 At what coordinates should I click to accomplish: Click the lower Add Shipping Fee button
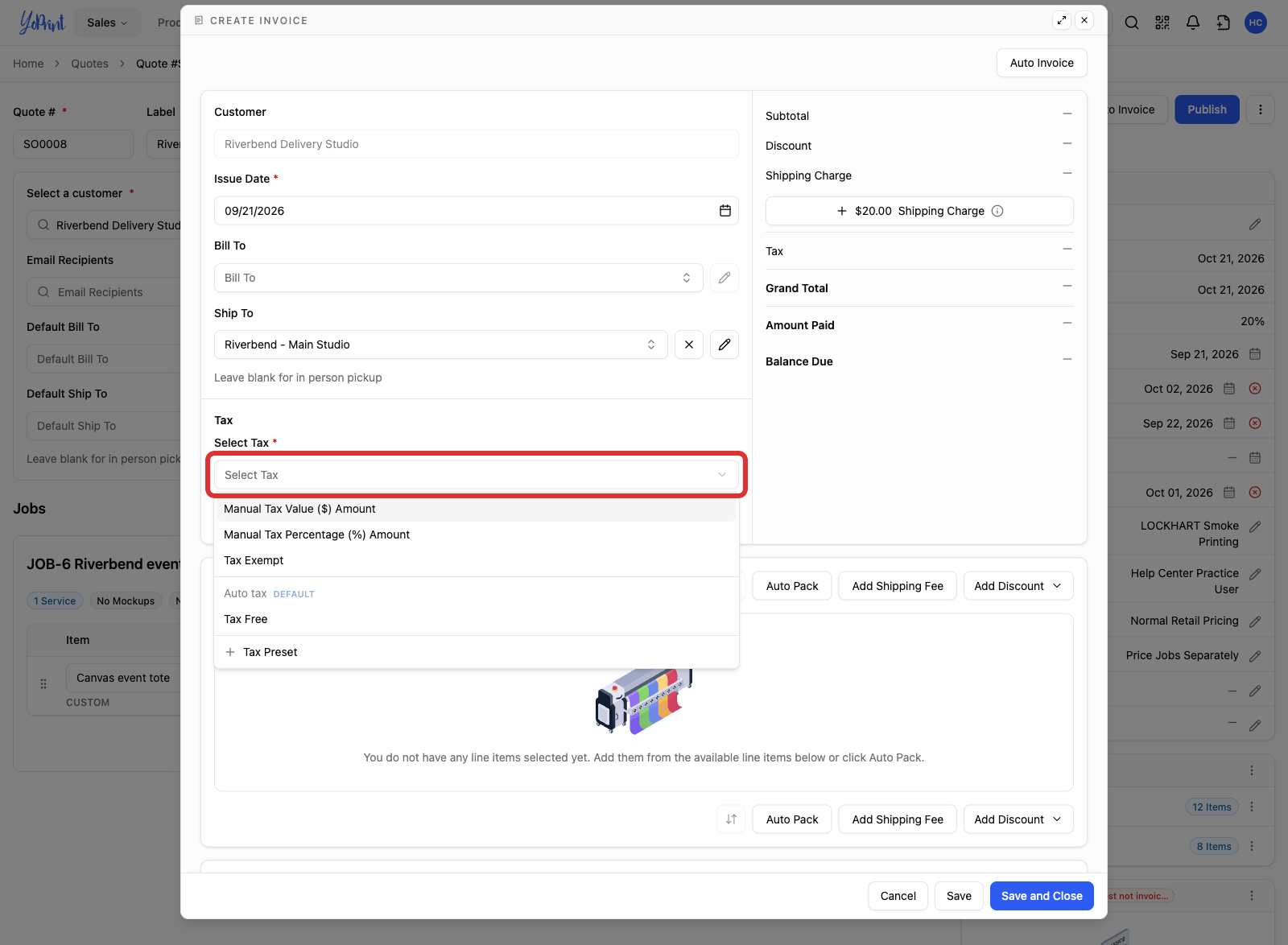898,819
